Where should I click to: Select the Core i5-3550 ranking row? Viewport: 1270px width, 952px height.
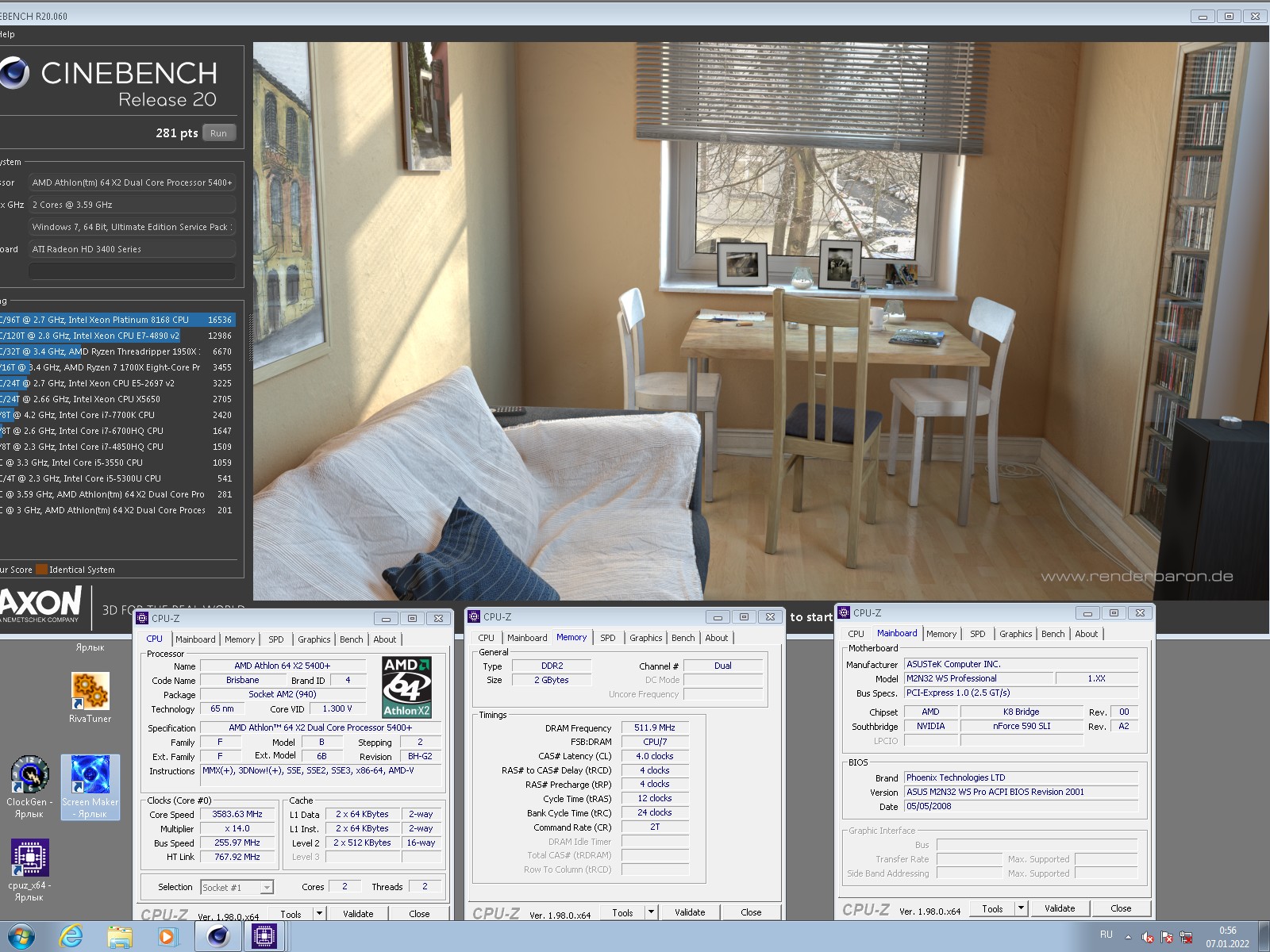(x=117, y=463)
